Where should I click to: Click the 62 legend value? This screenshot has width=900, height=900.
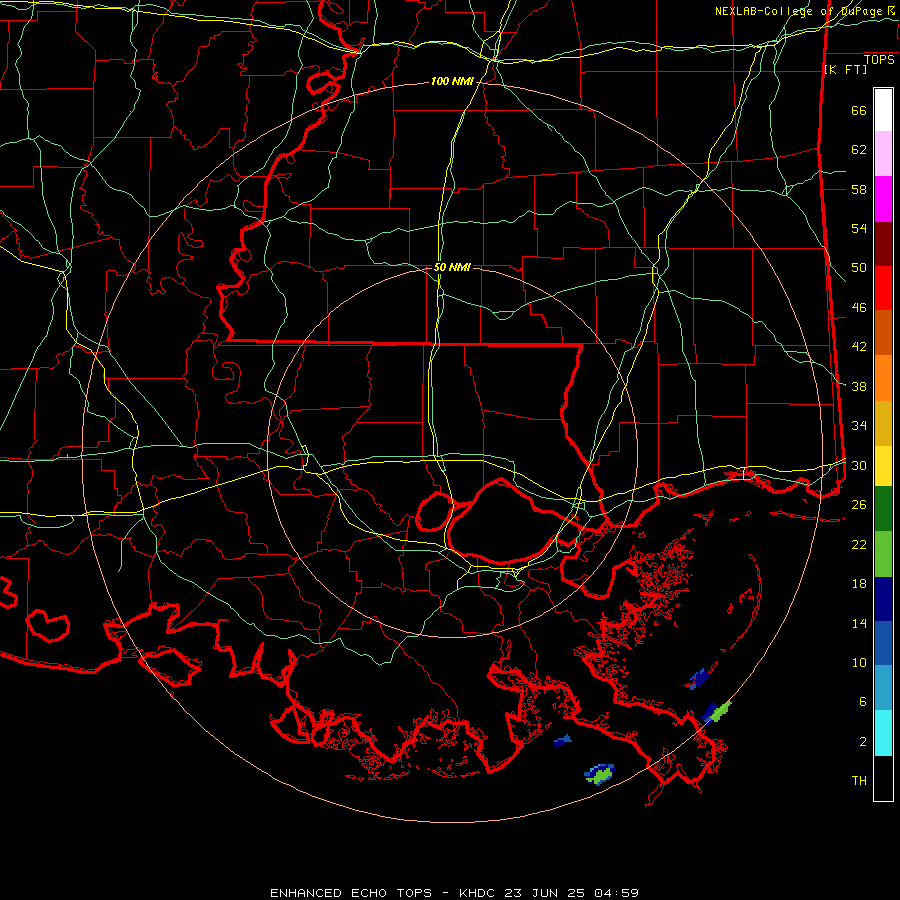[x=859, y=150]
